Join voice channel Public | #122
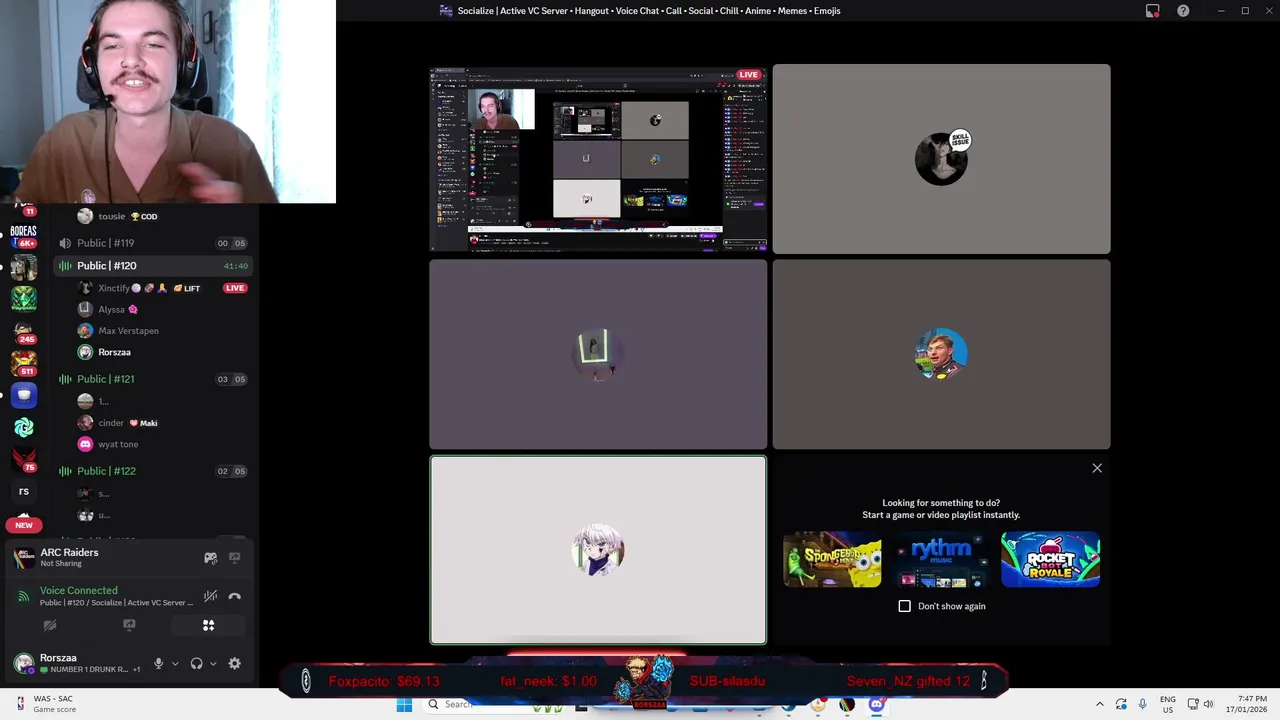Image resolution: width=1280 pixels, height=720 pixels. (x=151, y=471)
